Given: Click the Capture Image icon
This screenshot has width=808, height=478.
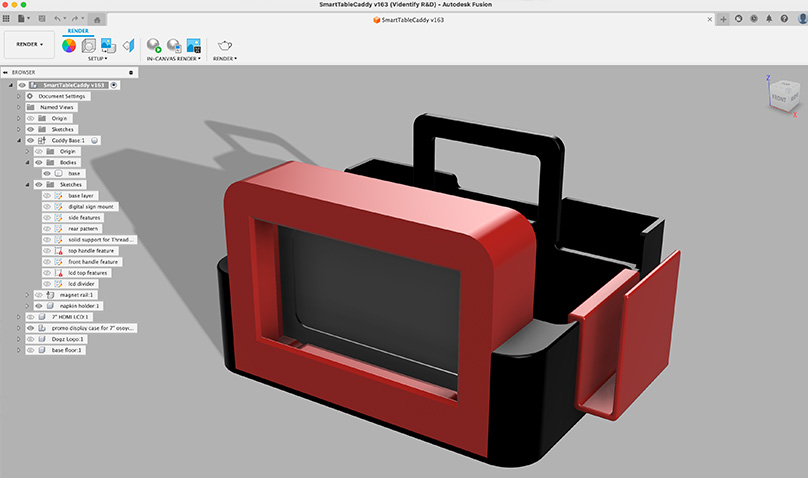Looking at the screenshot, I should [194, 45].
